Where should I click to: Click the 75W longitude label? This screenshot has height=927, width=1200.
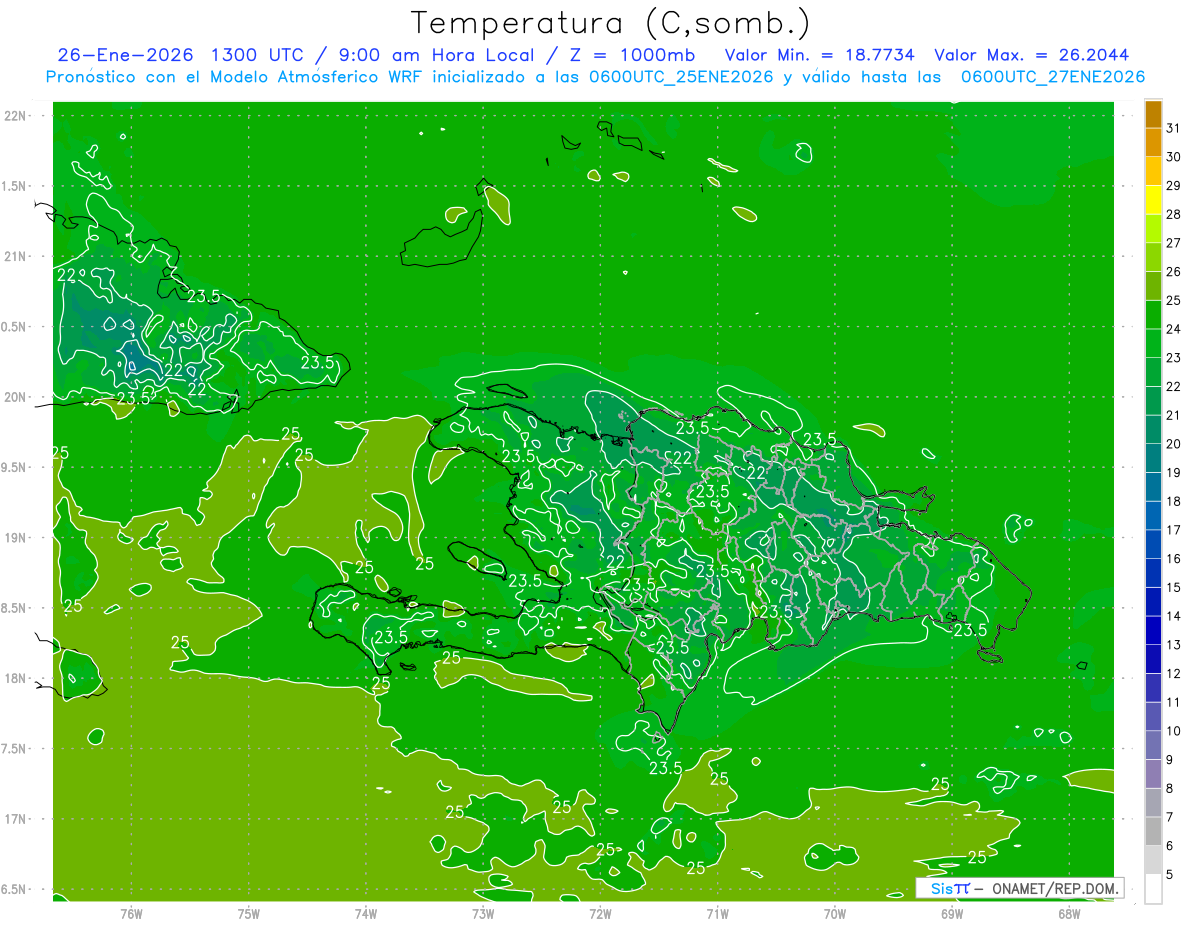(249, 913)
